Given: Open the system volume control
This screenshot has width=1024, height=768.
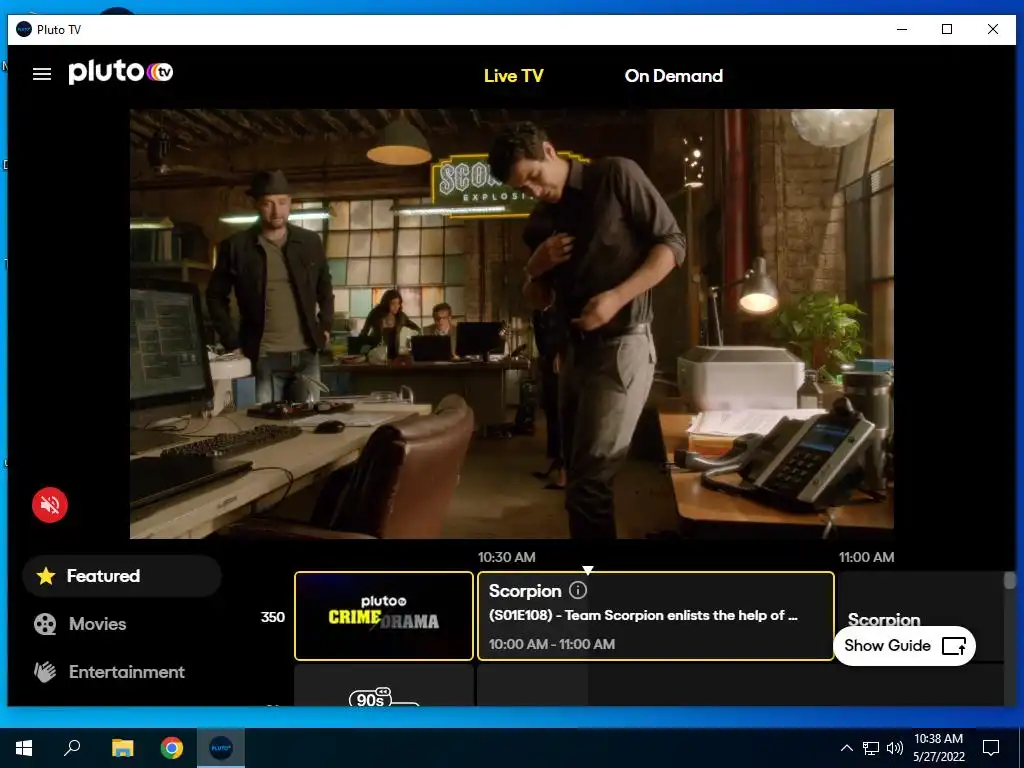Looking at the screenshot, I should [895, 748].
